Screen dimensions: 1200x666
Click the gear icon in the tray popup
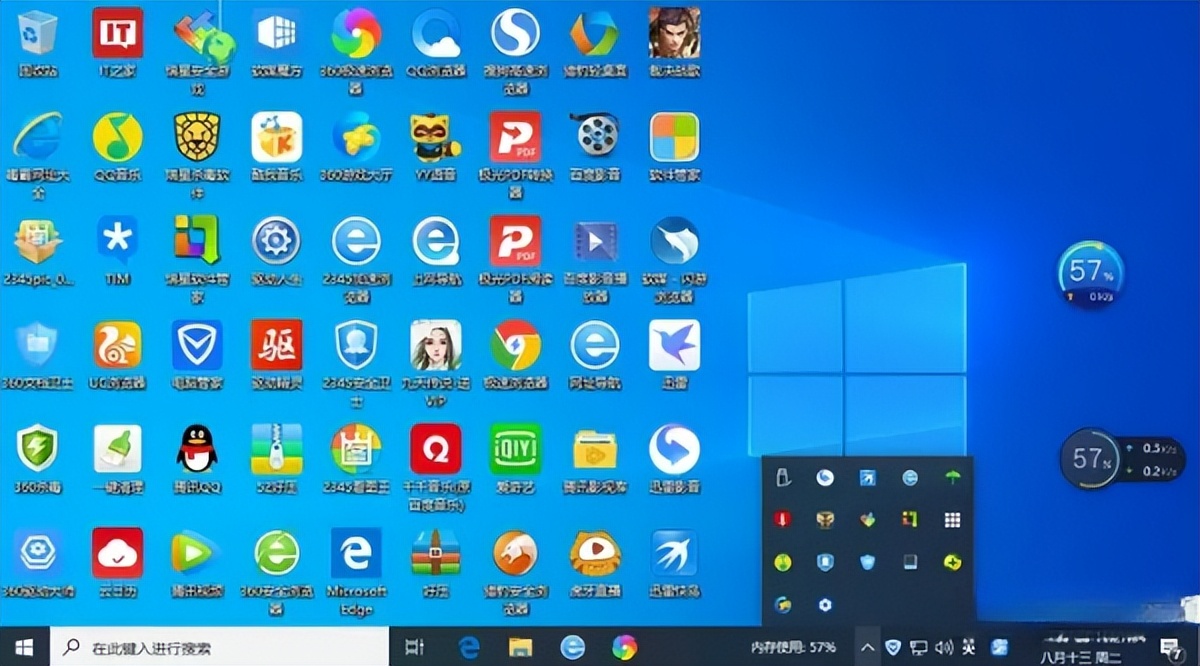pos(825,604)
